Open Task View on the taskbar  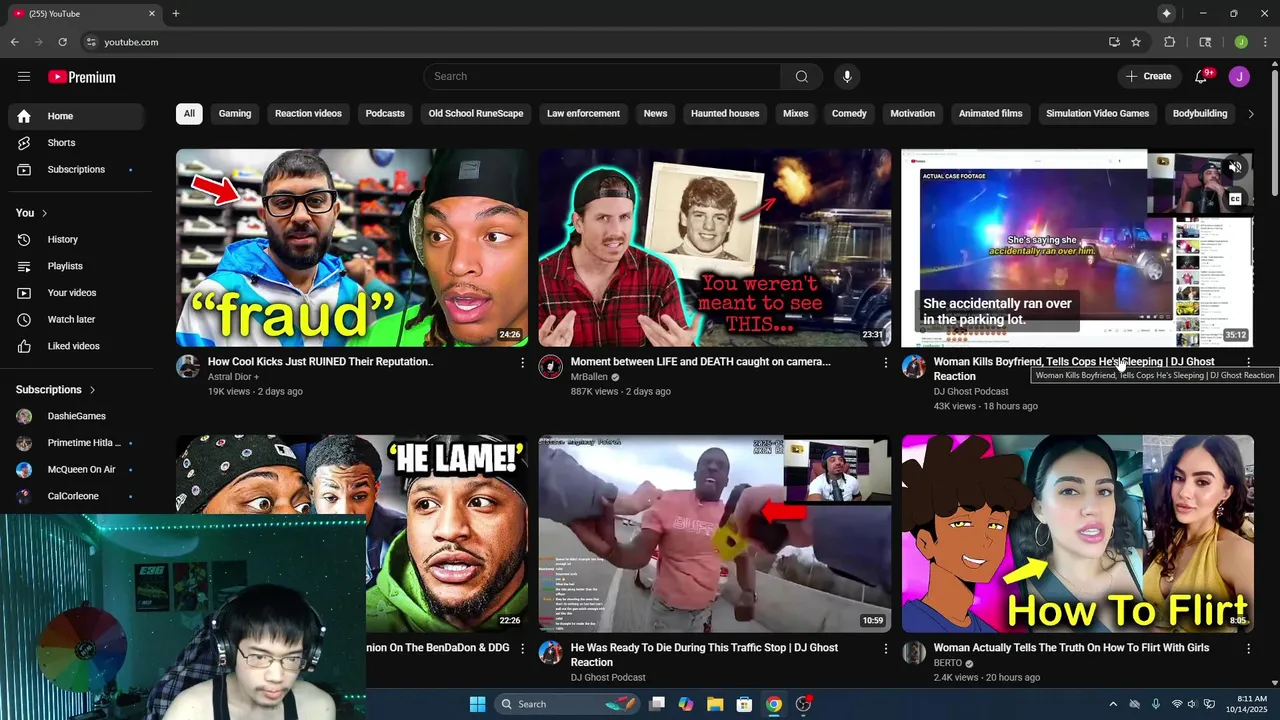[x=657, y=704]
